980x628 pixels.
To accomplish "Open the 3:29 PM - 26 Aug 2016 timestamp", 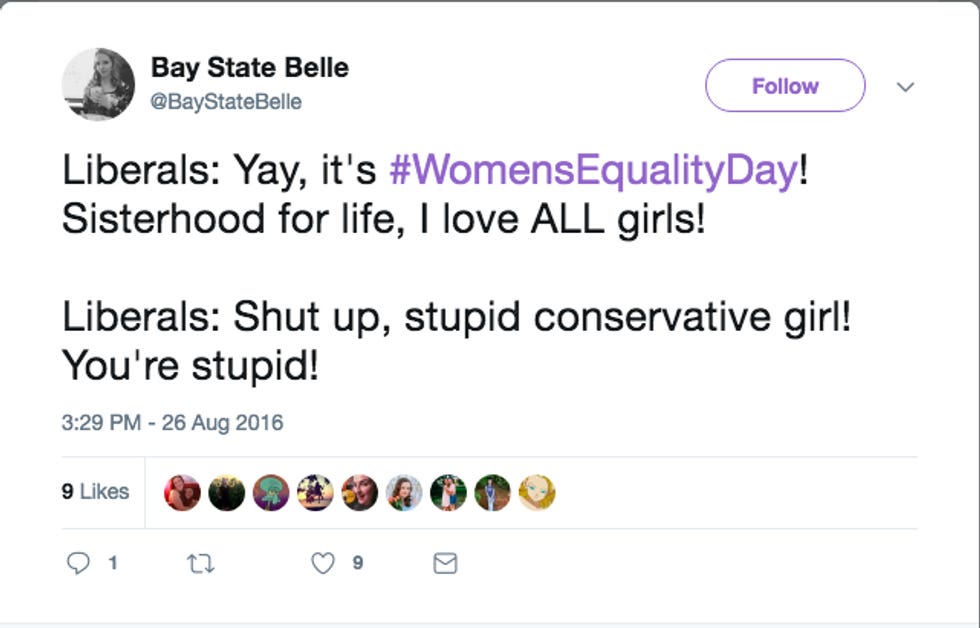I will (172, 423).
